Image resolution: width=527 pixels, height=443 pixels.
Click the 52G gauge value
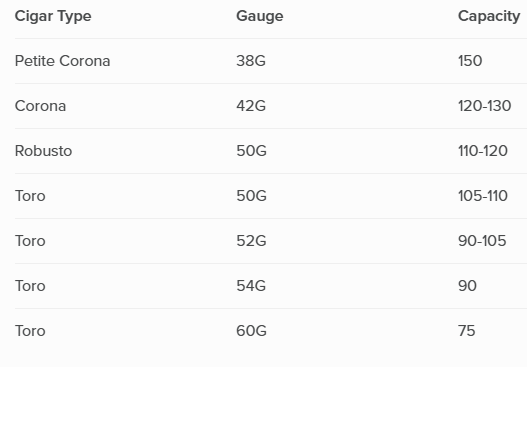click(251, 241)
